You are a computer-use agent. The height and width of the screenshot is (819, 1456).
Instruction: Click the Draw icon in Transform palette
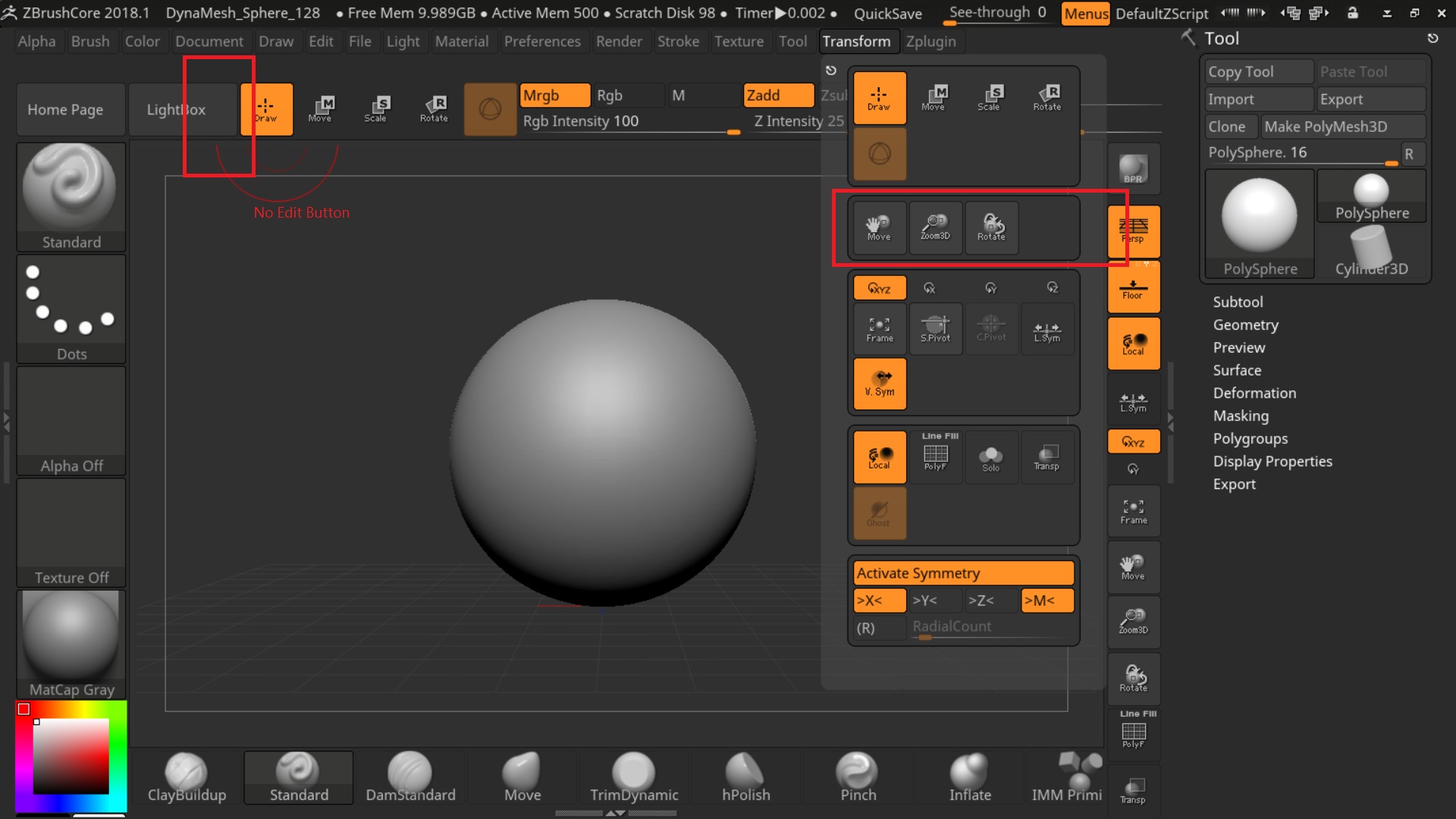click(880, 98)
